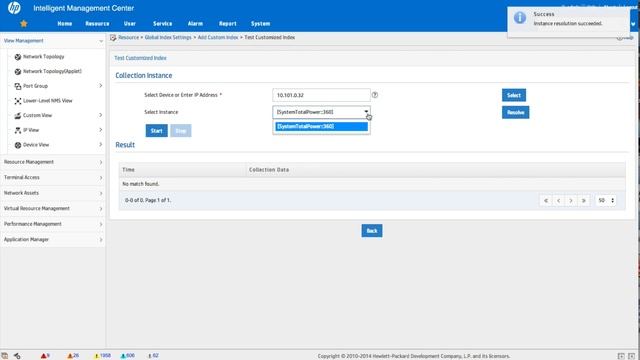Viewport: 640px width, 360px height.
Task: Follow the Global Index Settings breadcrumb link
Action: tap(168, 38)
